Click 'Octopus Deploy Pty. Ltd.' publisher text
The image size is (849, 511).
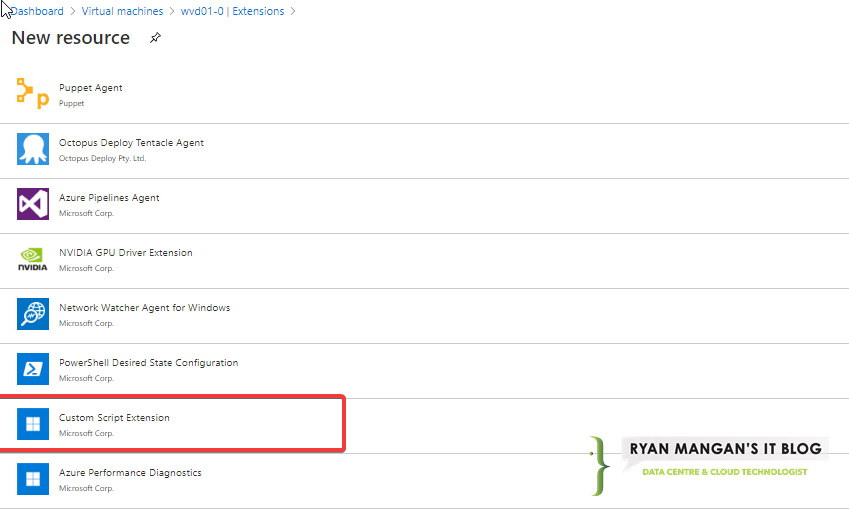102,159
